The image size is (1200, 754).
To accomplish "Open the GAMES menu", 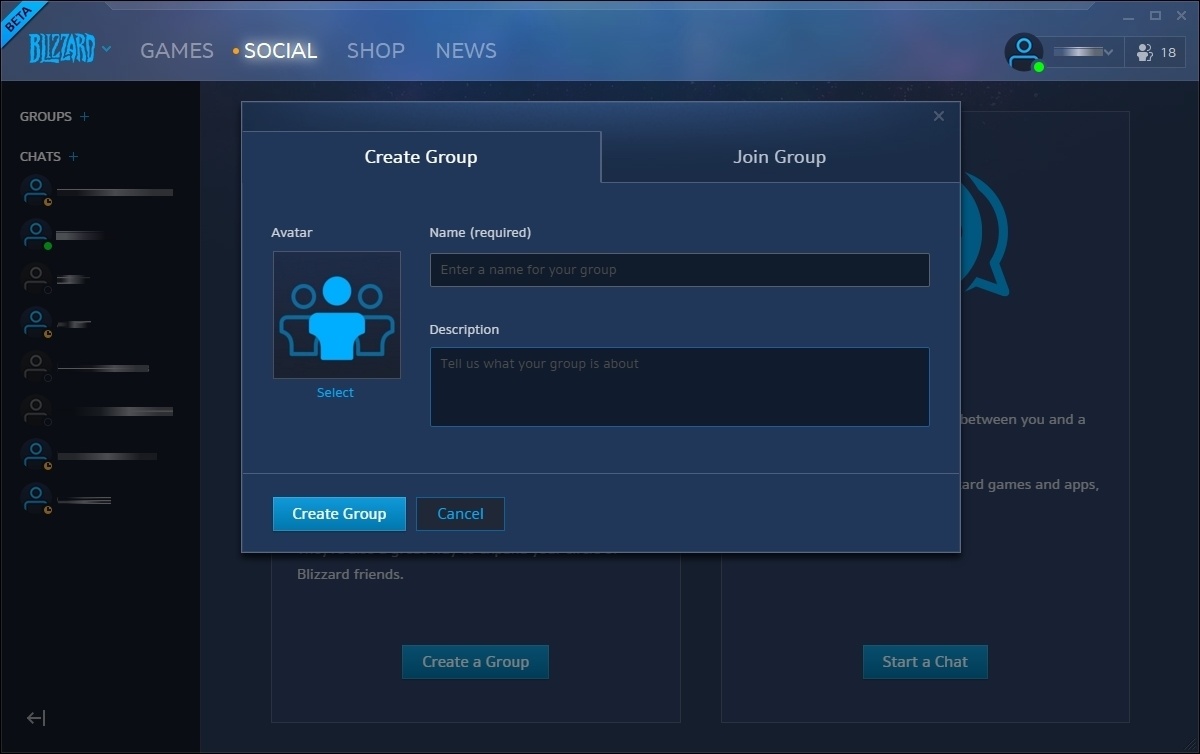I will pos(176,50).
